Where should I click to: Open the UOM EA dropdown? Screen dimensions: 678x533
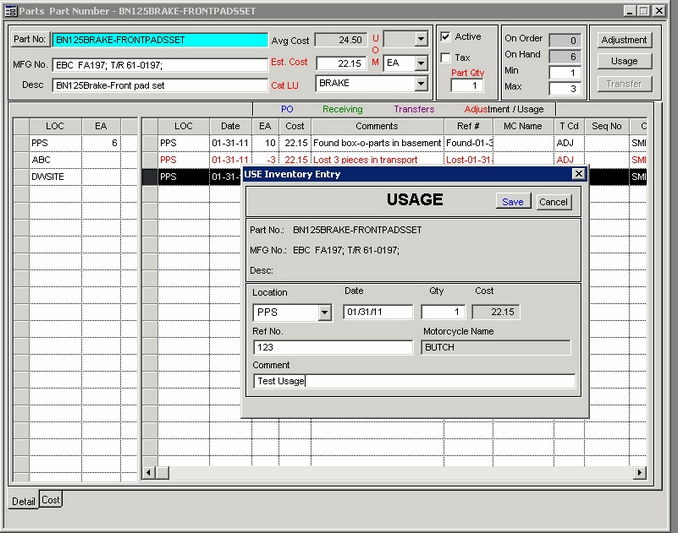pos(420,63)
